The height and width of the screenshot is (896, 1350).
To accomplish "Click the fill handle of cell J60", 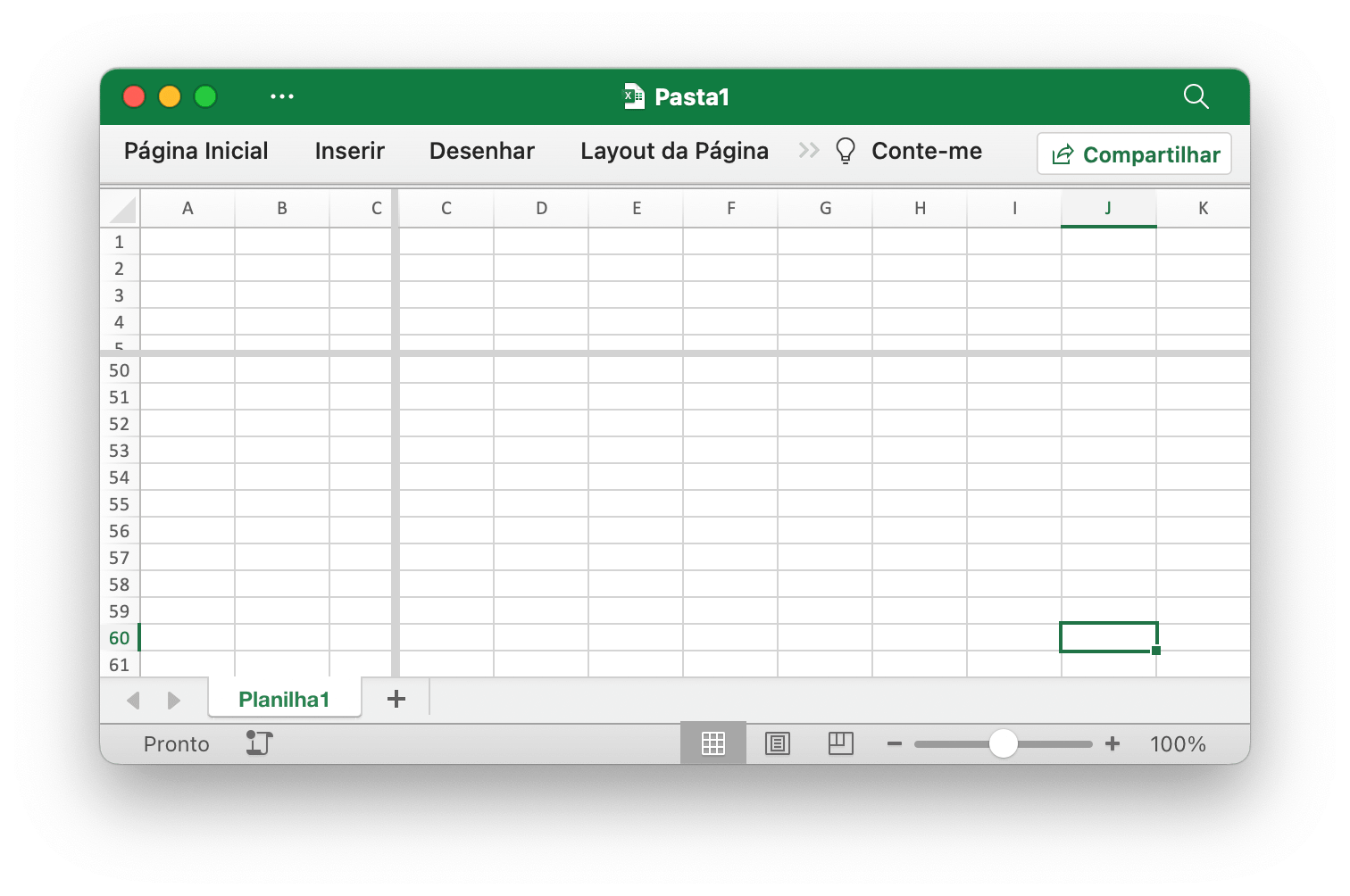I will click(x=1156, y=651).
